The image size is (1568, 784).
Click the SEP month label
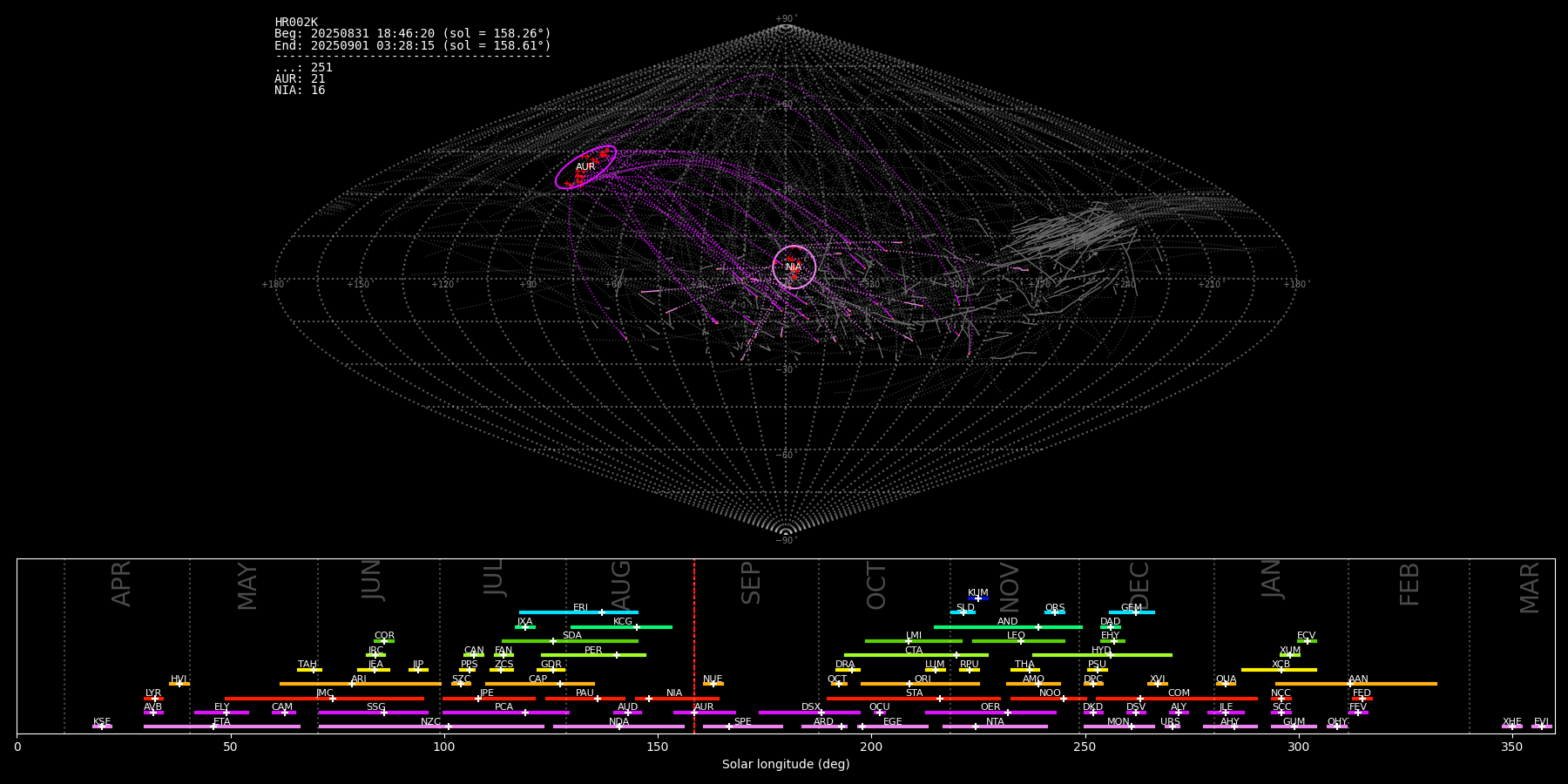point(751,583)
